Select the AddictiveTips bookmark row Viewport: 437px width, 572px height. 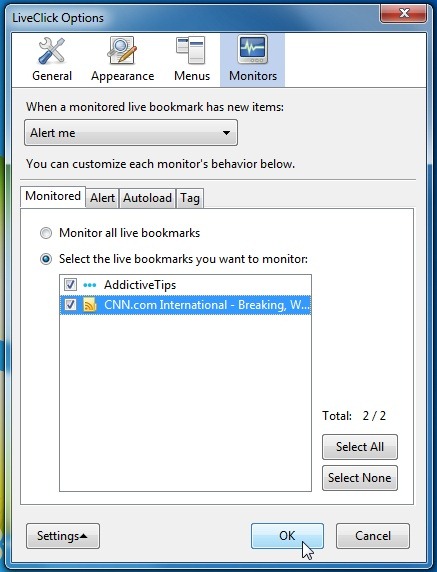[185, 285]
